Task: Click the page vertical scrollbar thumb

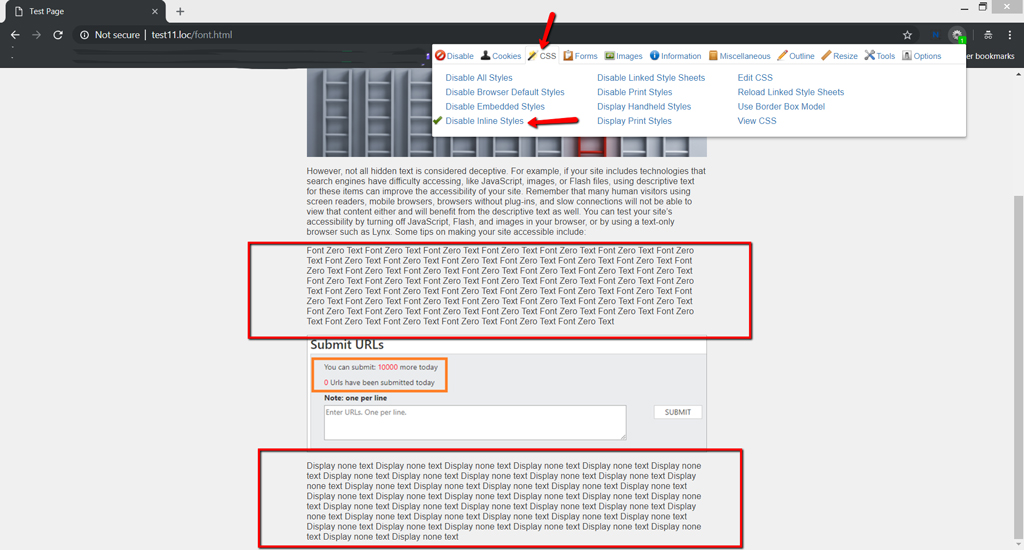Action: 1018,368
